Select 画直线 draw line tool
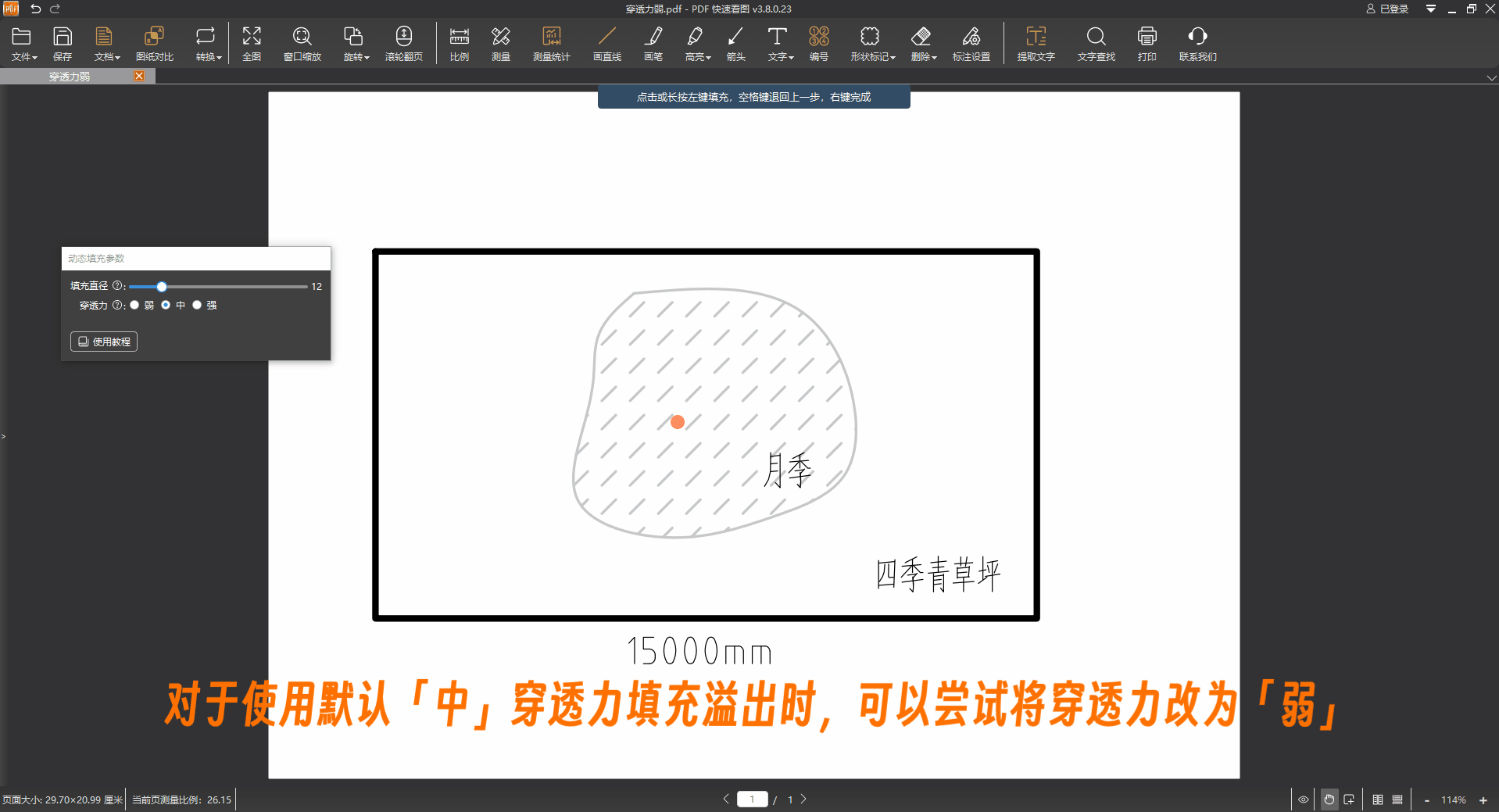 coord(607,44)
